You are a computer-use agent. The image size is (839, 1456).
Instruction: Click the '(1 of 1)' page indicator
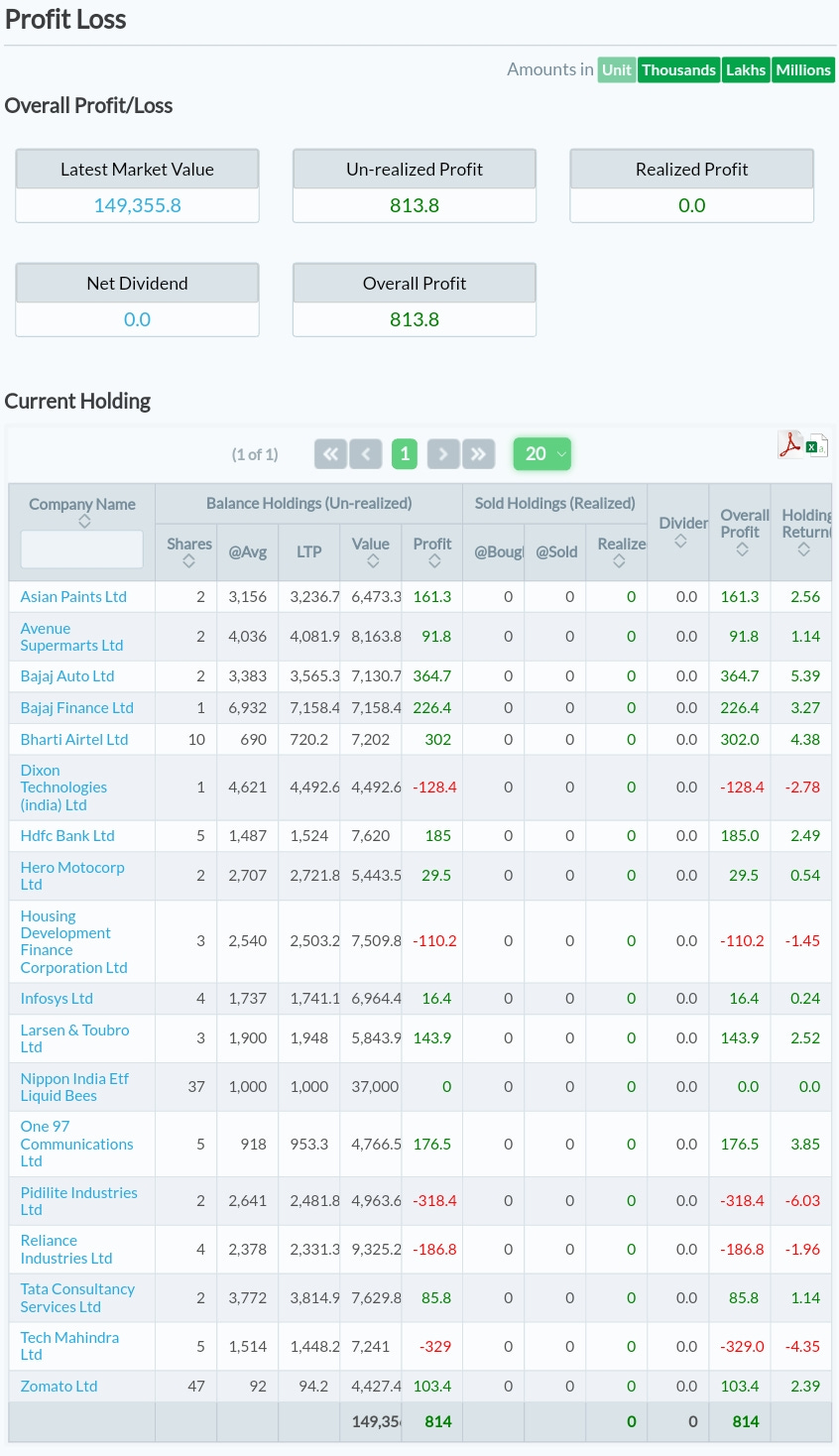click(255, 454)
